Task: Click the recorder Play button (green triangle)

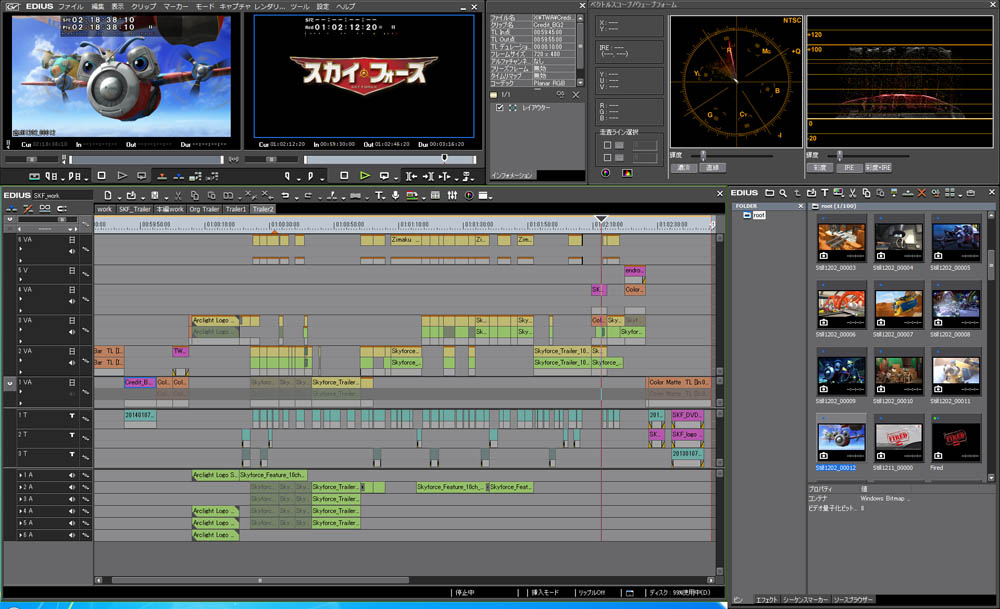Action: [365, 175]
